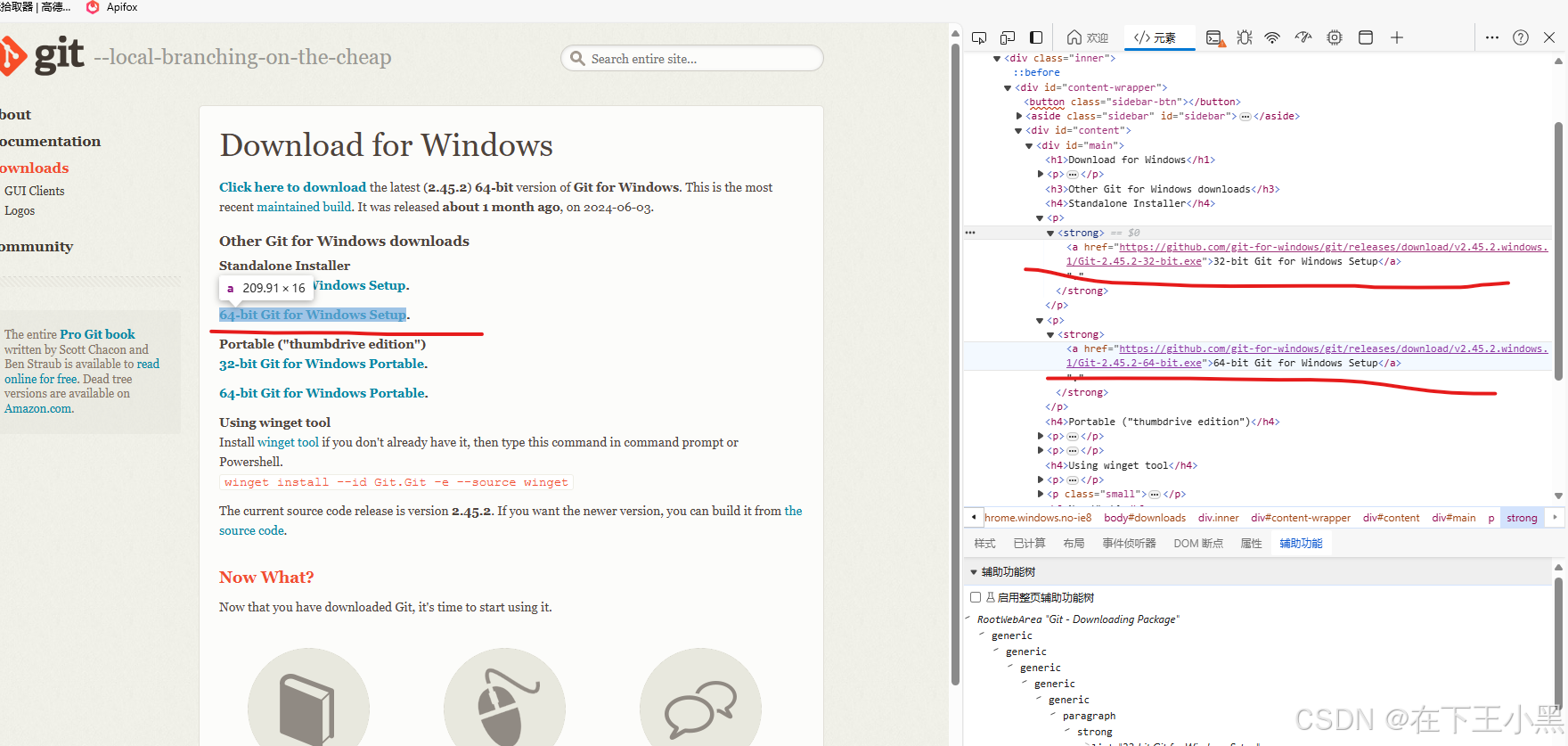Open the Amazon.com link

[37, 408]
